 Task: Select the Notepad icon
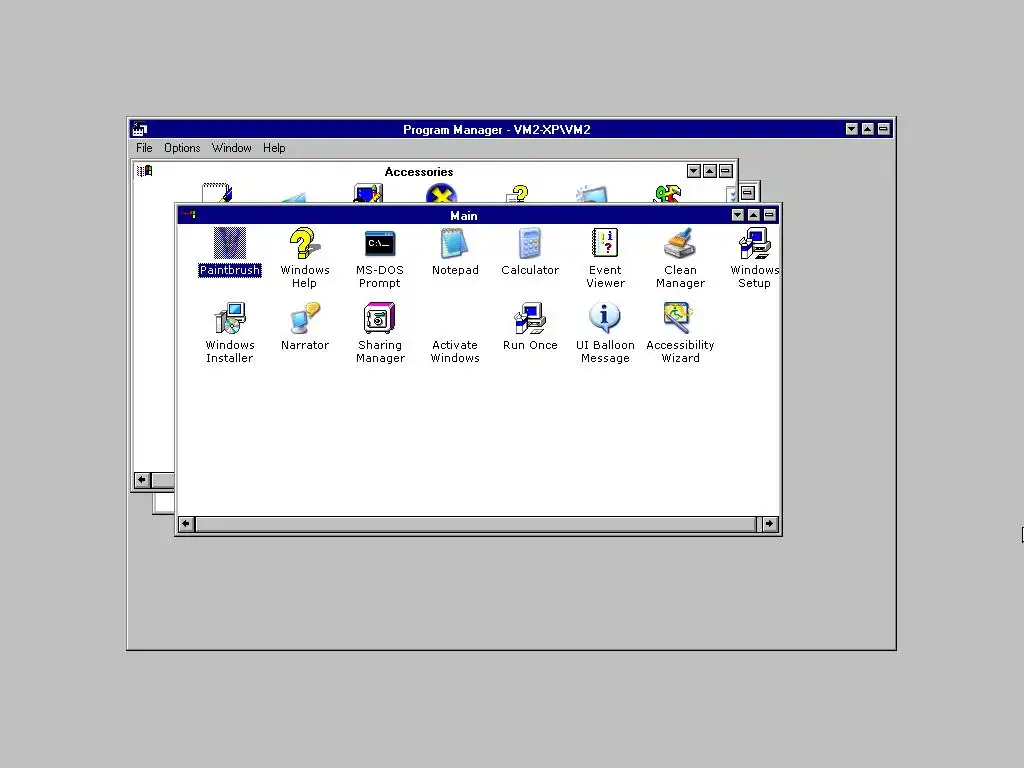[455, 243]
